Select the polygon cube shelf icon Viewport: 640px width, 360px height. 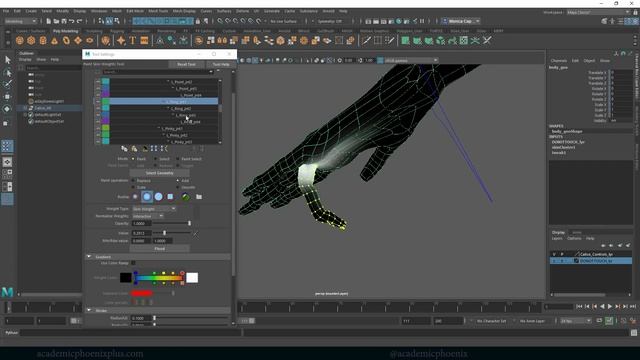click(x=31, y=40)
